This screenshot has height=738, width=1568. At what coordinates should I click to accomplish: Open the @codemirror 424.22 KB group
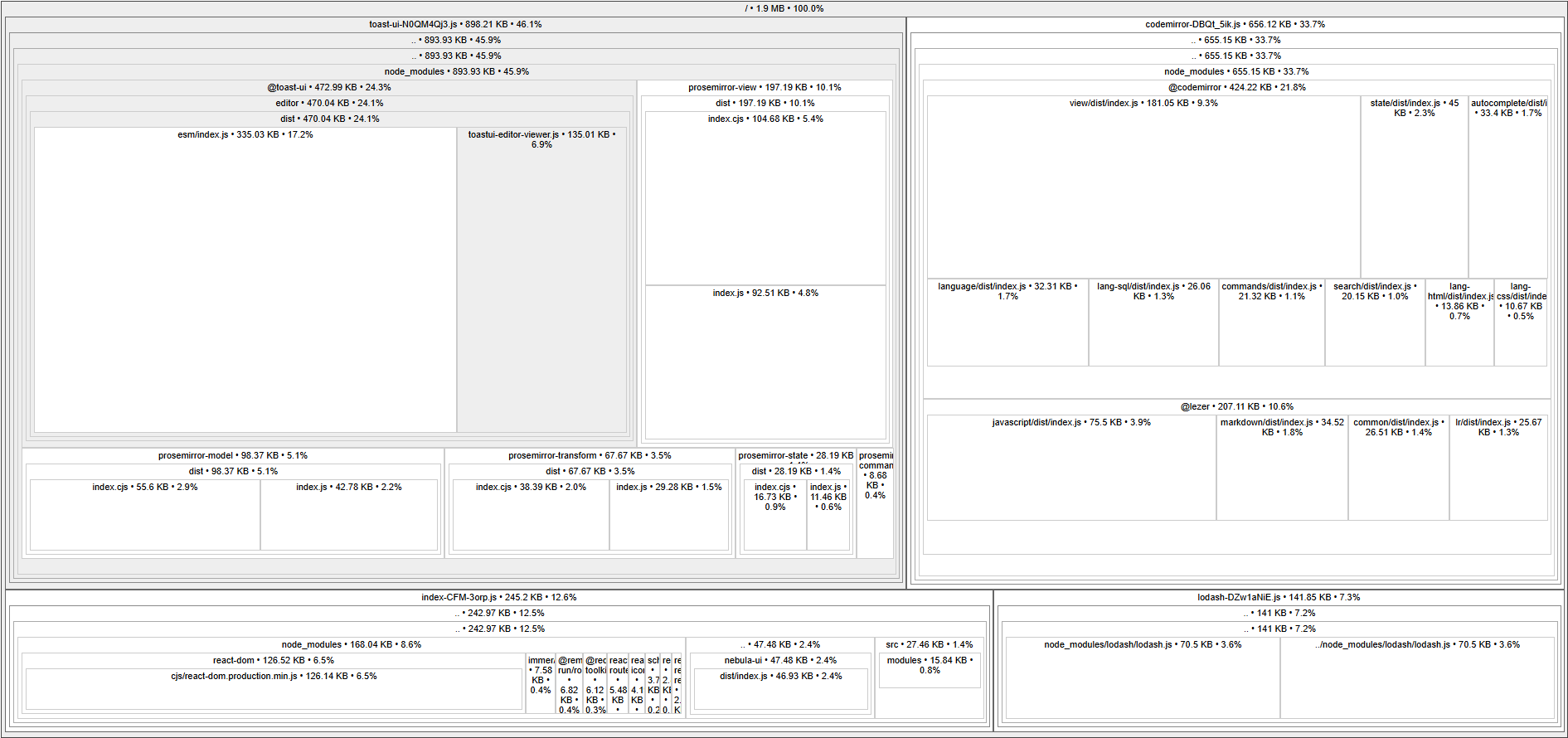(x=1236, y=87)
